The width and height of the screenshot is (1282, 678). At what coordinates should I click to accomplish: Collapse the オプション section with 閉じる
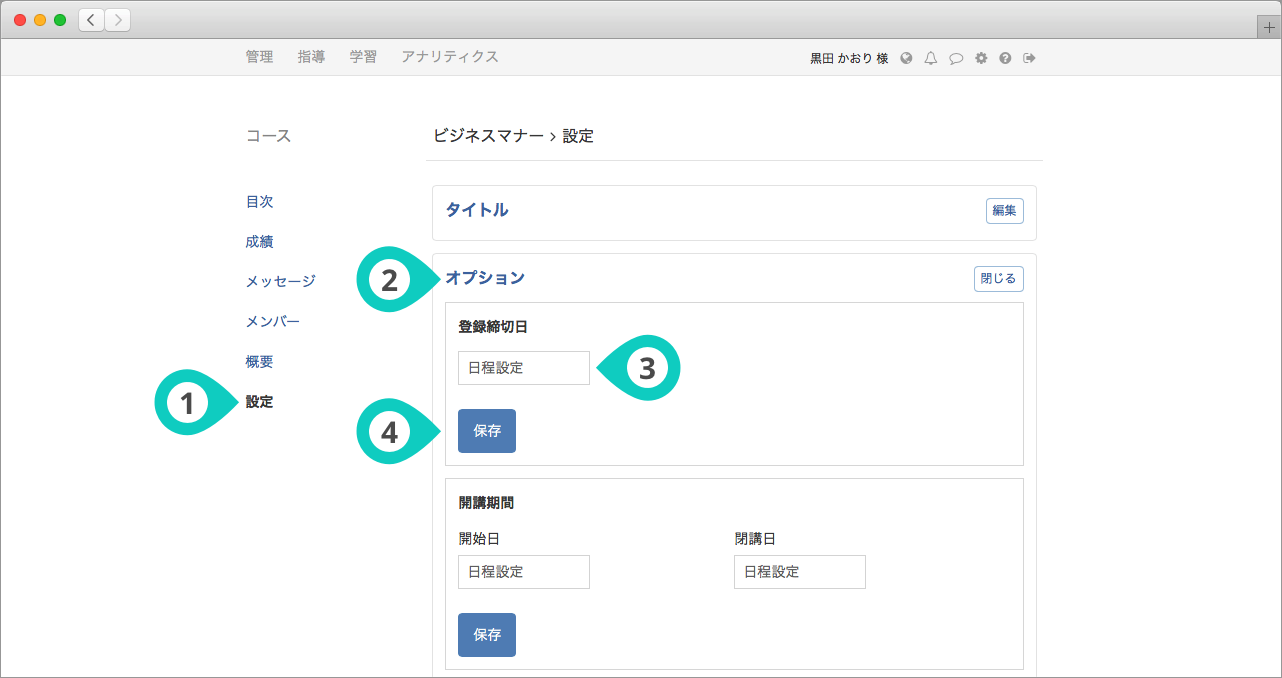tap(998, 279)
